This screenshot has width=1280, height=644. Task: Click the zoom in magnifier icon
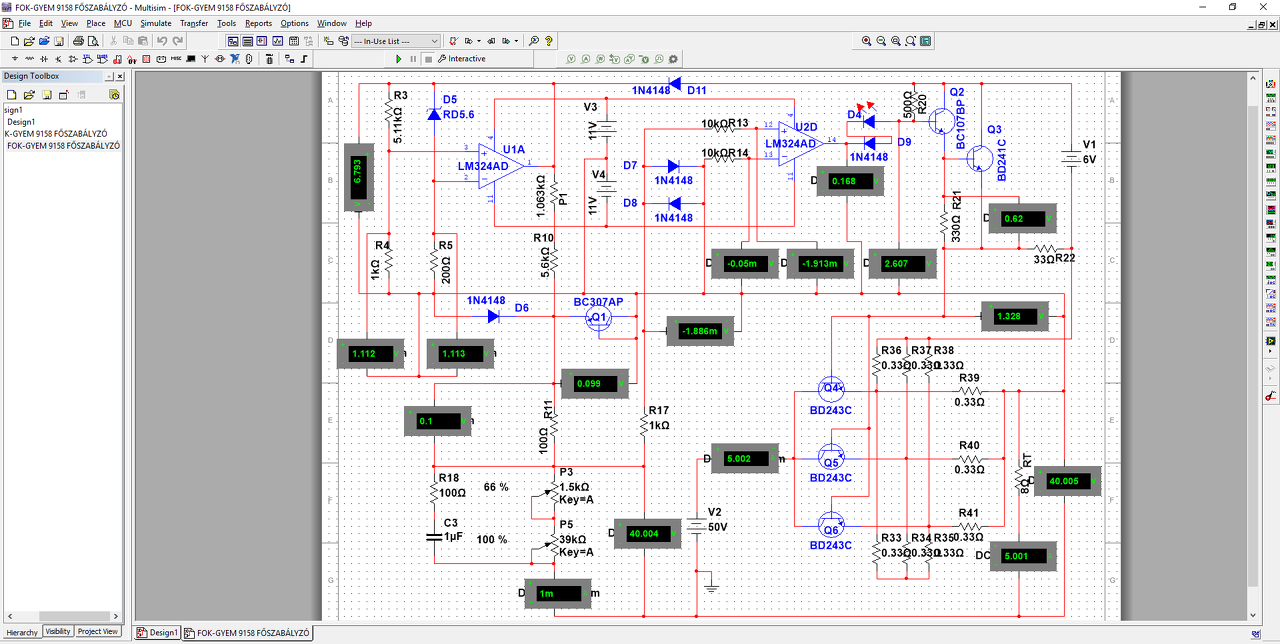(866, 41)
